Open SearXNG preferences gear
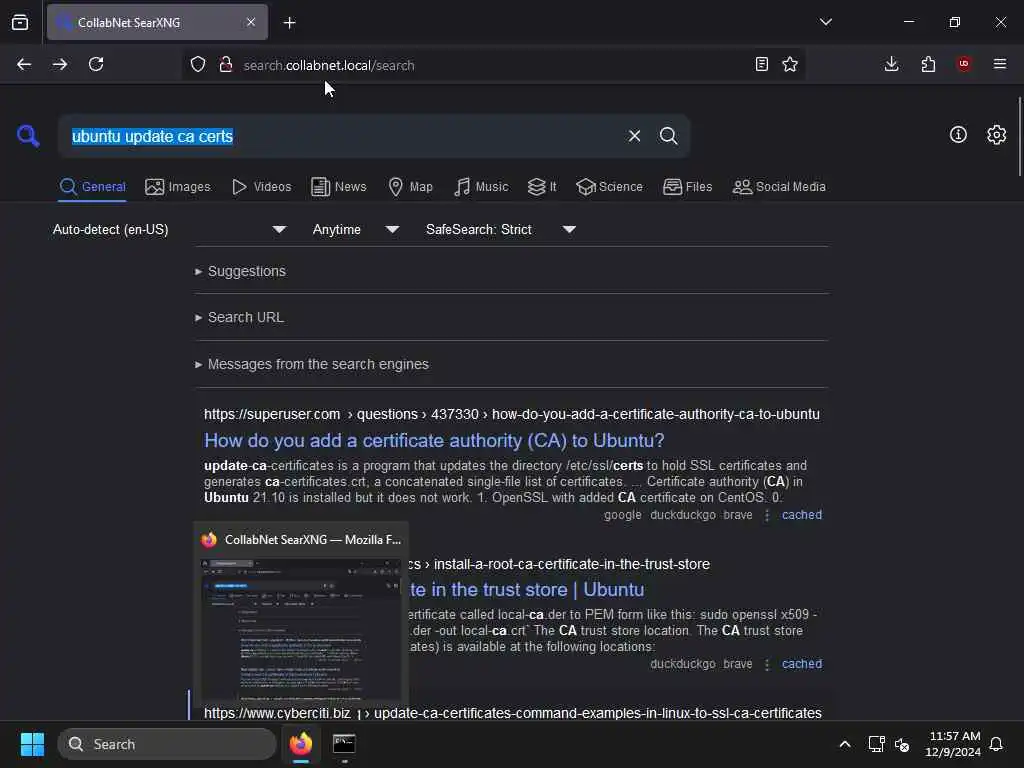 [x=997, y=135]
